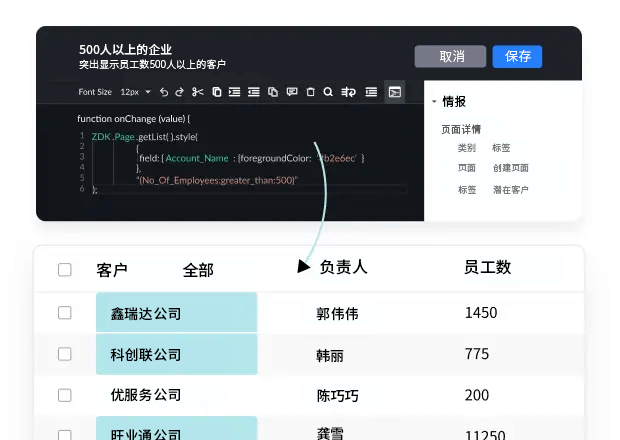Check the box for 优服务公司
This screenshot has width=620, height=440.
(x=65, y=395)
